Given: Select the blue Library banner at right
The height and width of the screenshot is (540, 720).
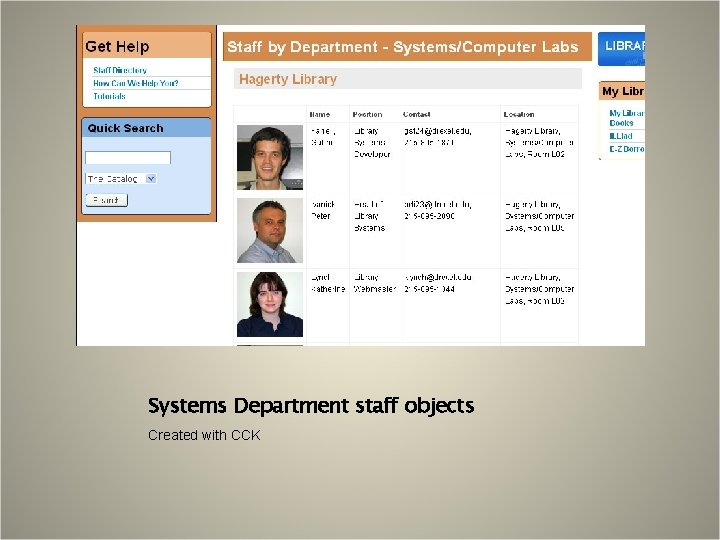Looking at the screenshot, I should (621, 49).
